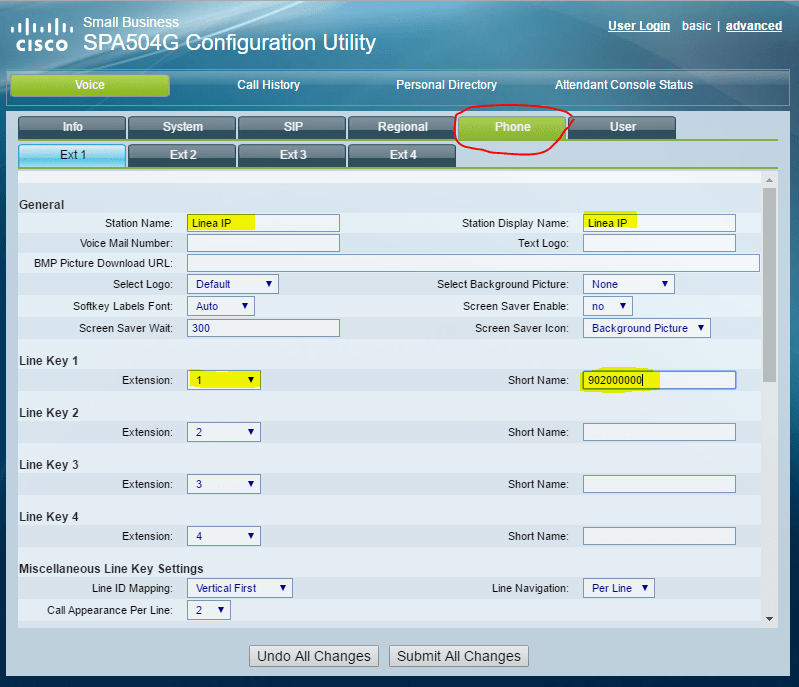Open Line ID Mapping dropdown
This screenshot has width=799, height=687.
(239, 588)
